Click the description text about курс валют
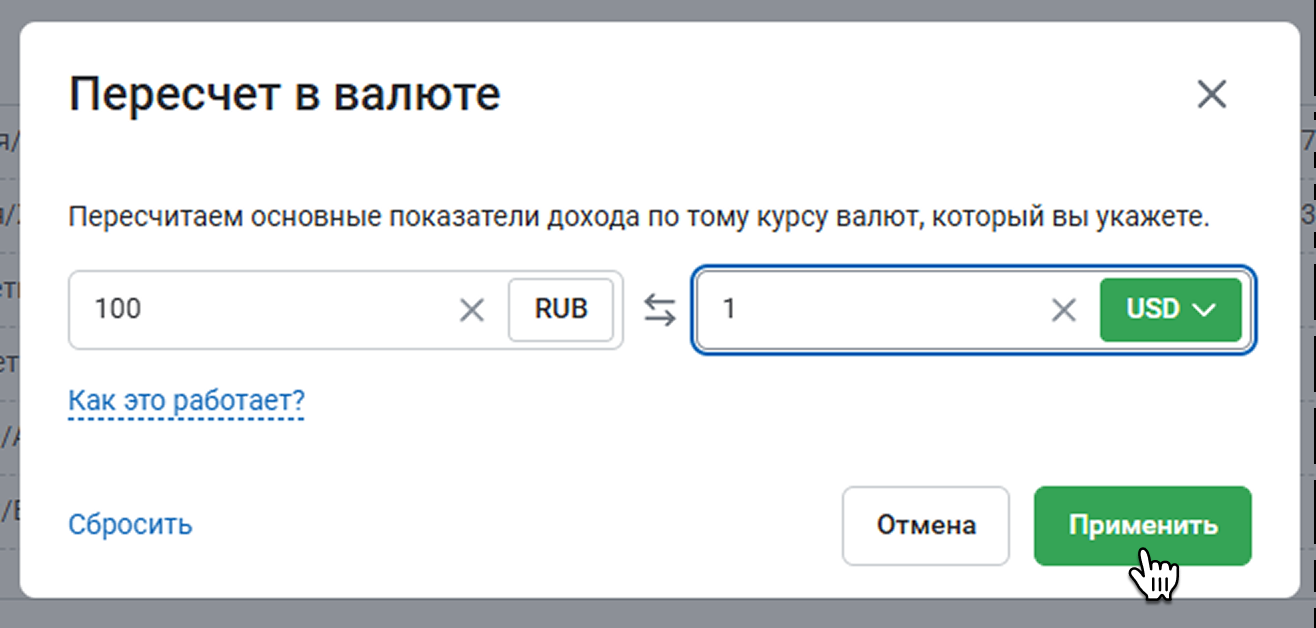Screen dimensions: 1316x628 coord(640,216)
